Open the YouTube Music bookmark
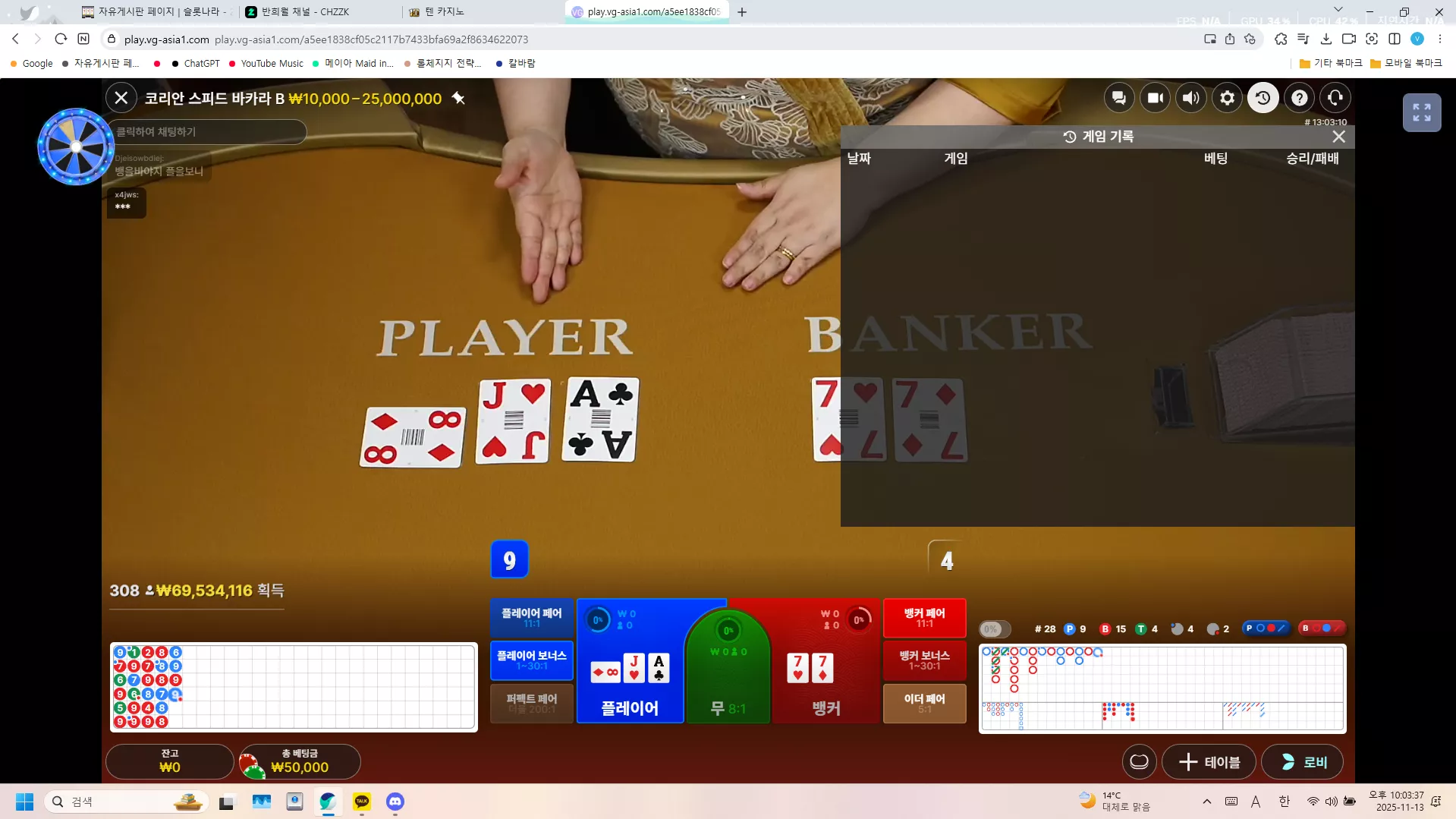Viewport: 1456px width, 819px height. [x=266, y=64]
